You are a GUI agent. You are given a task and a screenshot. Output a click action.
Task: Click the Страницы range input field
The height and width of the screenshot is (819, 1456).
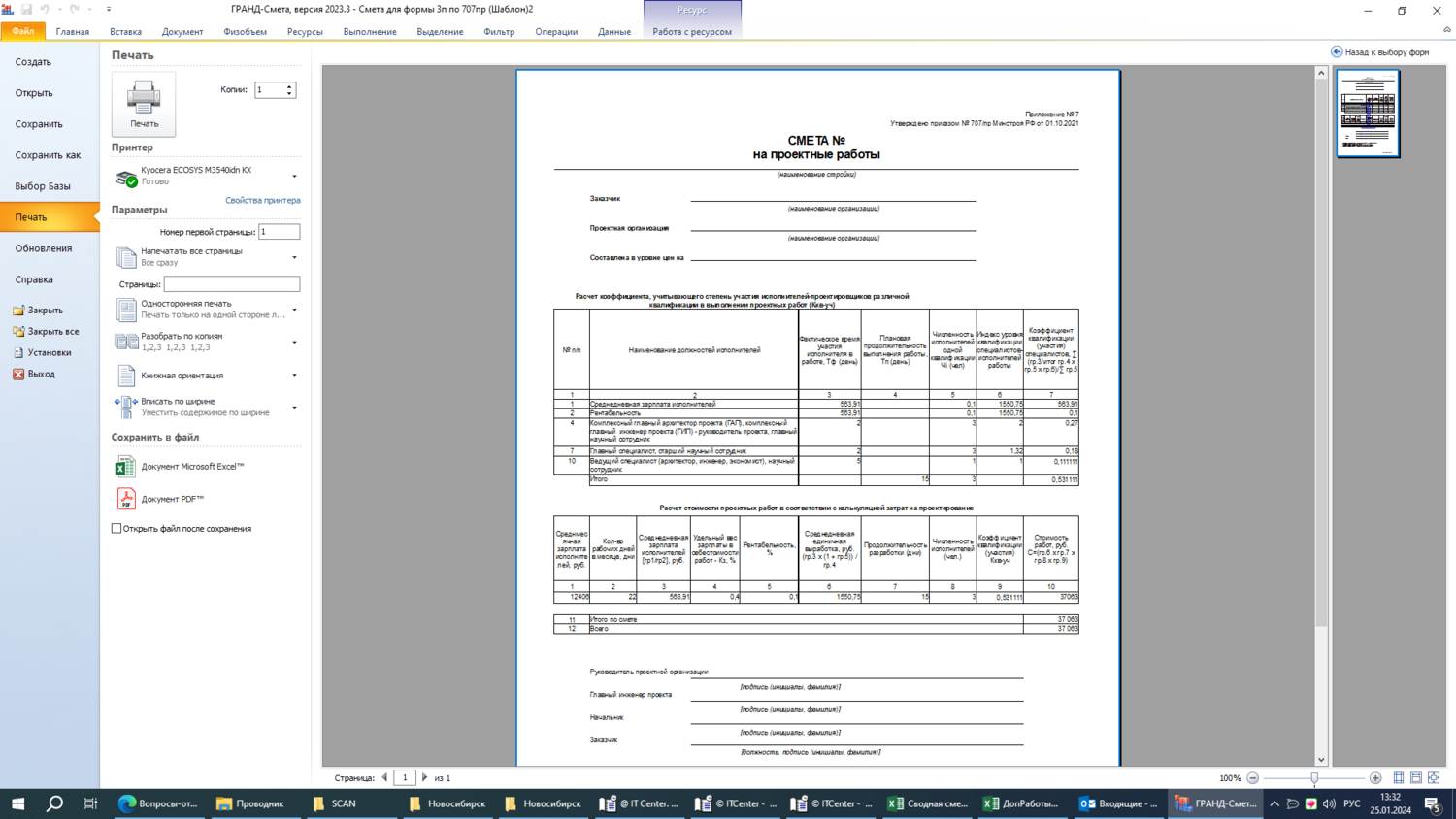[232, 284]
